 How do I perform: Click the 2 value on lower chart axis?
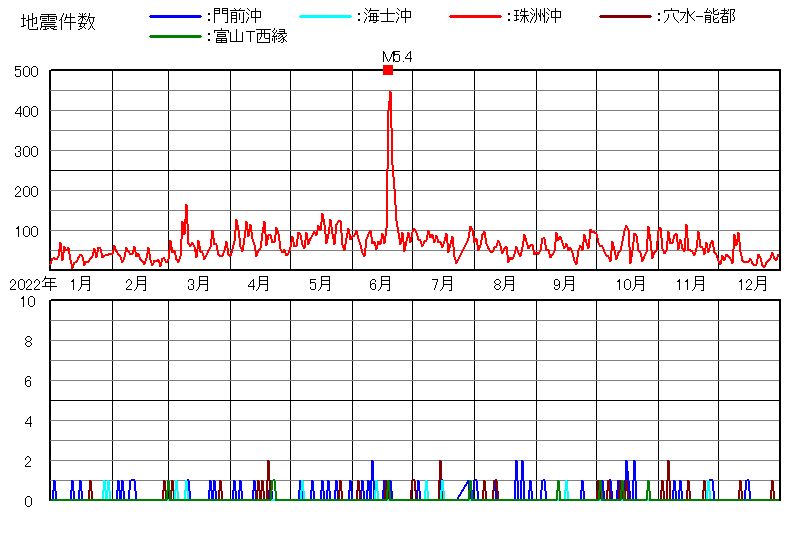(x=29, y=462)
